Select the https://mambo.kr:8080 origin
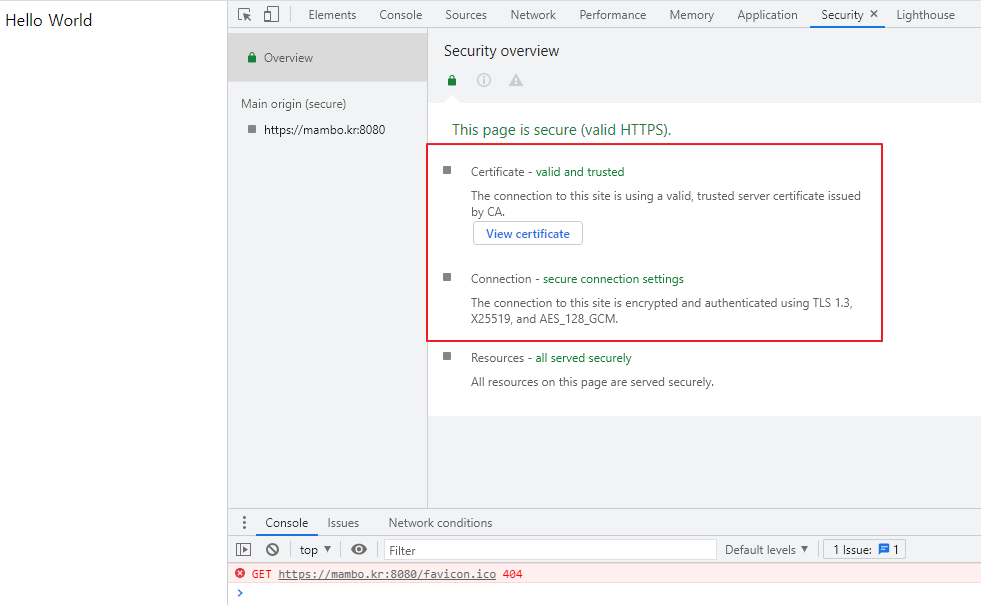The image size is (981, 605). [324, 130]
